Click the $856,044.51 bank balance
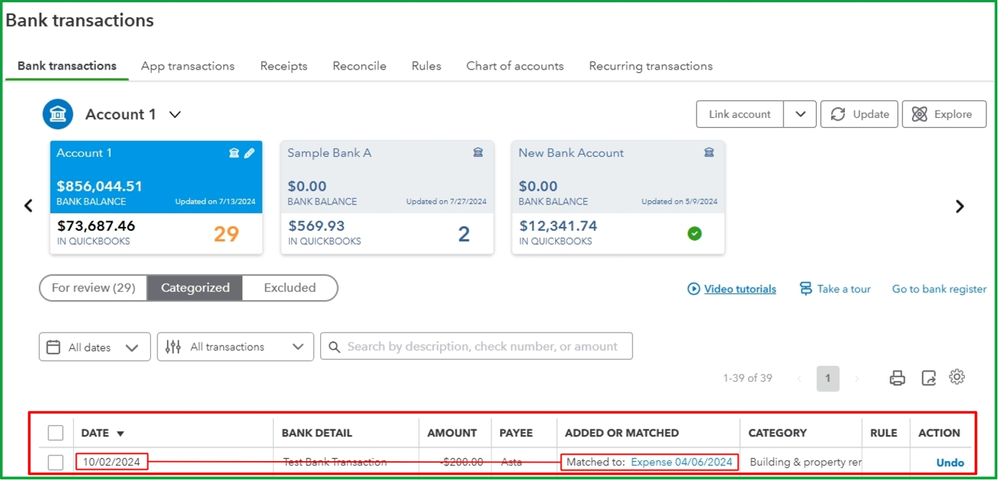This screenshot has height=480, width=998. coord(99,187)
